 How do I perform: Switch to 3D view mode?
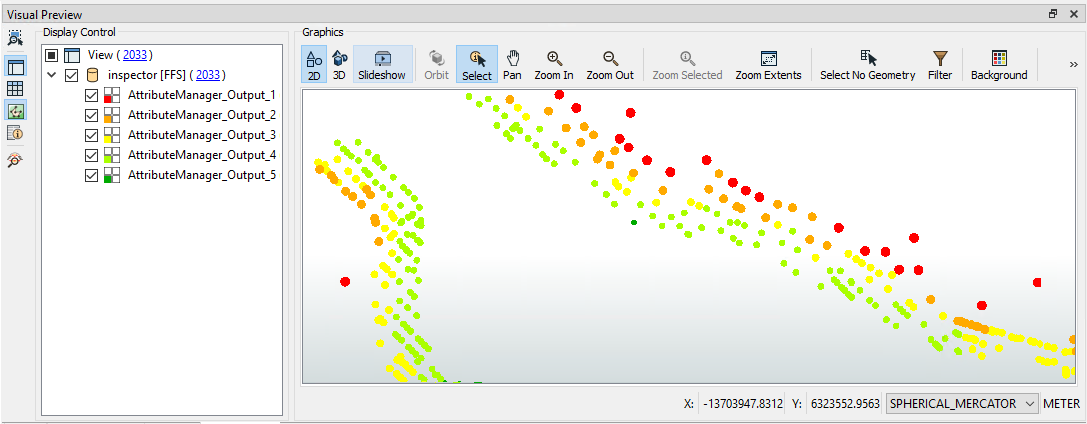click(x=340, y=64)
